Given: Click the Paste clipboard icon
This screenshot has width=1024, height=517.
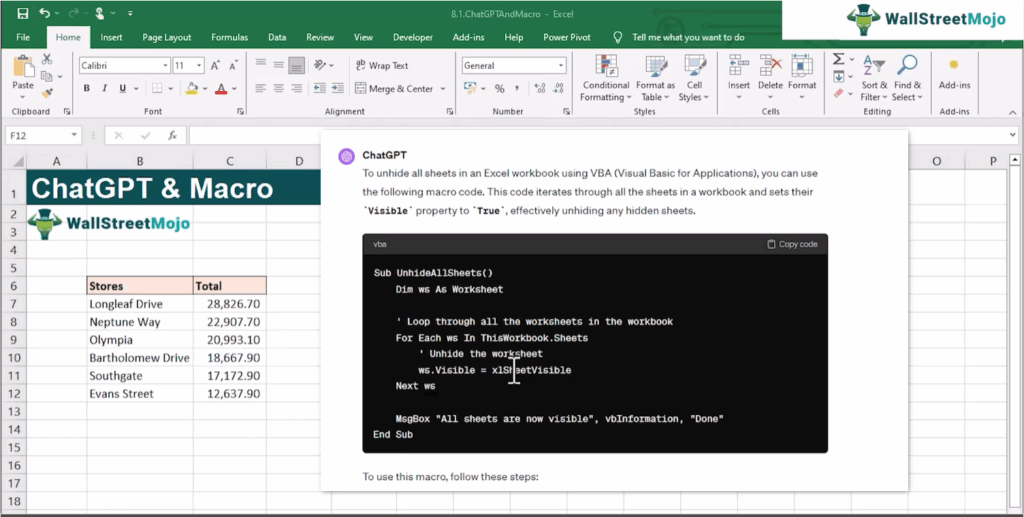Looking at the screenshot, I should 23,67.
